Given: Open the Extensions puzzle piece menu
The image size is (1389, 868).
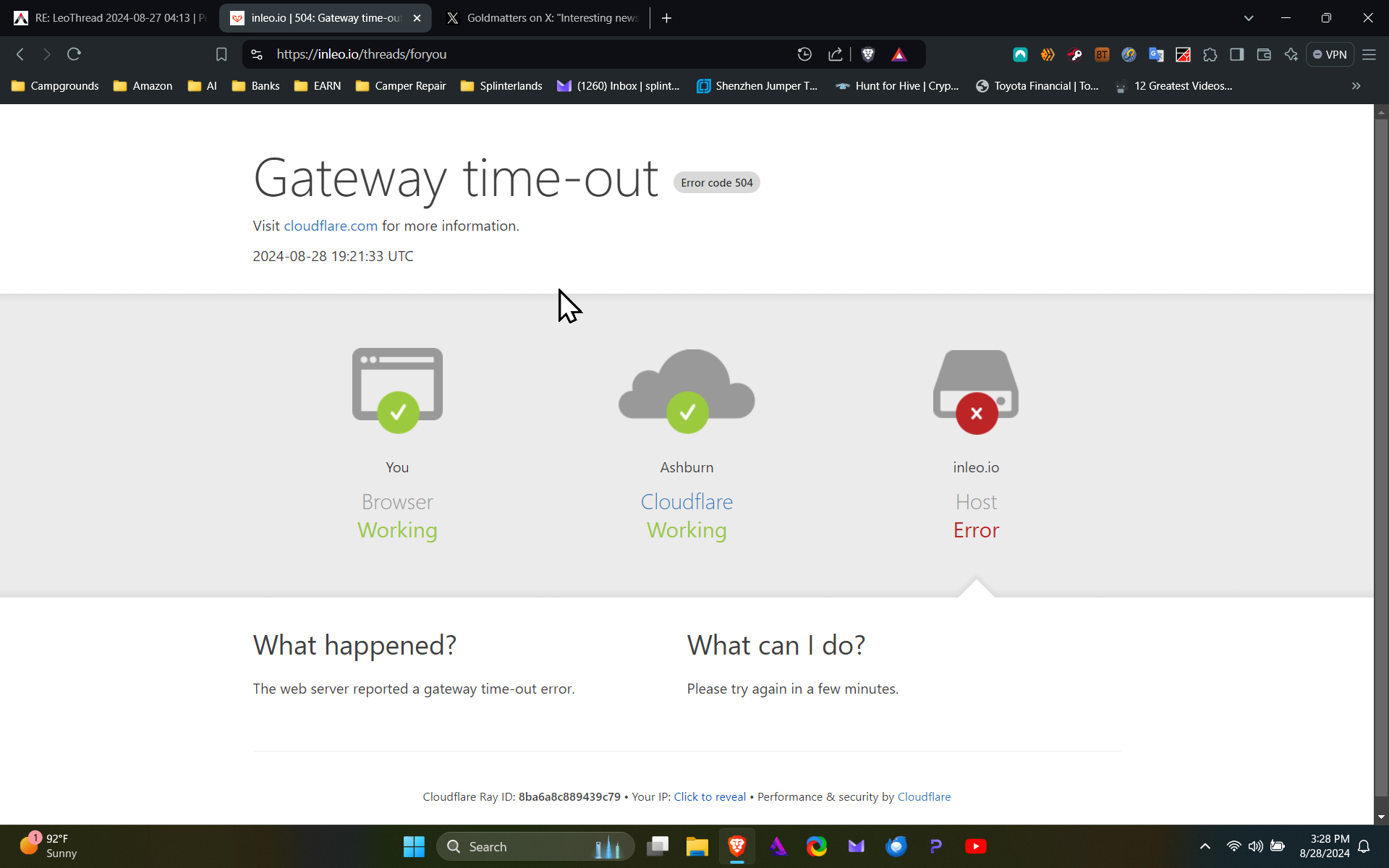Looking at the screenshot, I should [x=1210, y=54].
